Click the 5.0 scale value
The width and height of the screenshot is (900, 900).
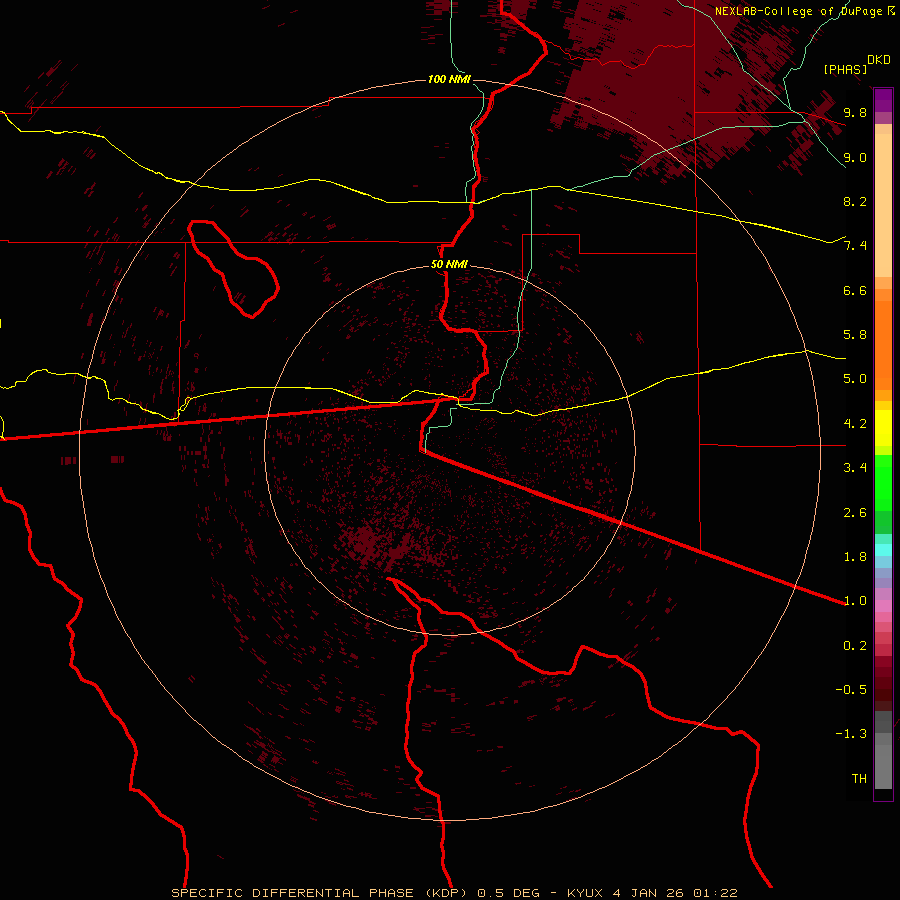click(855, 379)
